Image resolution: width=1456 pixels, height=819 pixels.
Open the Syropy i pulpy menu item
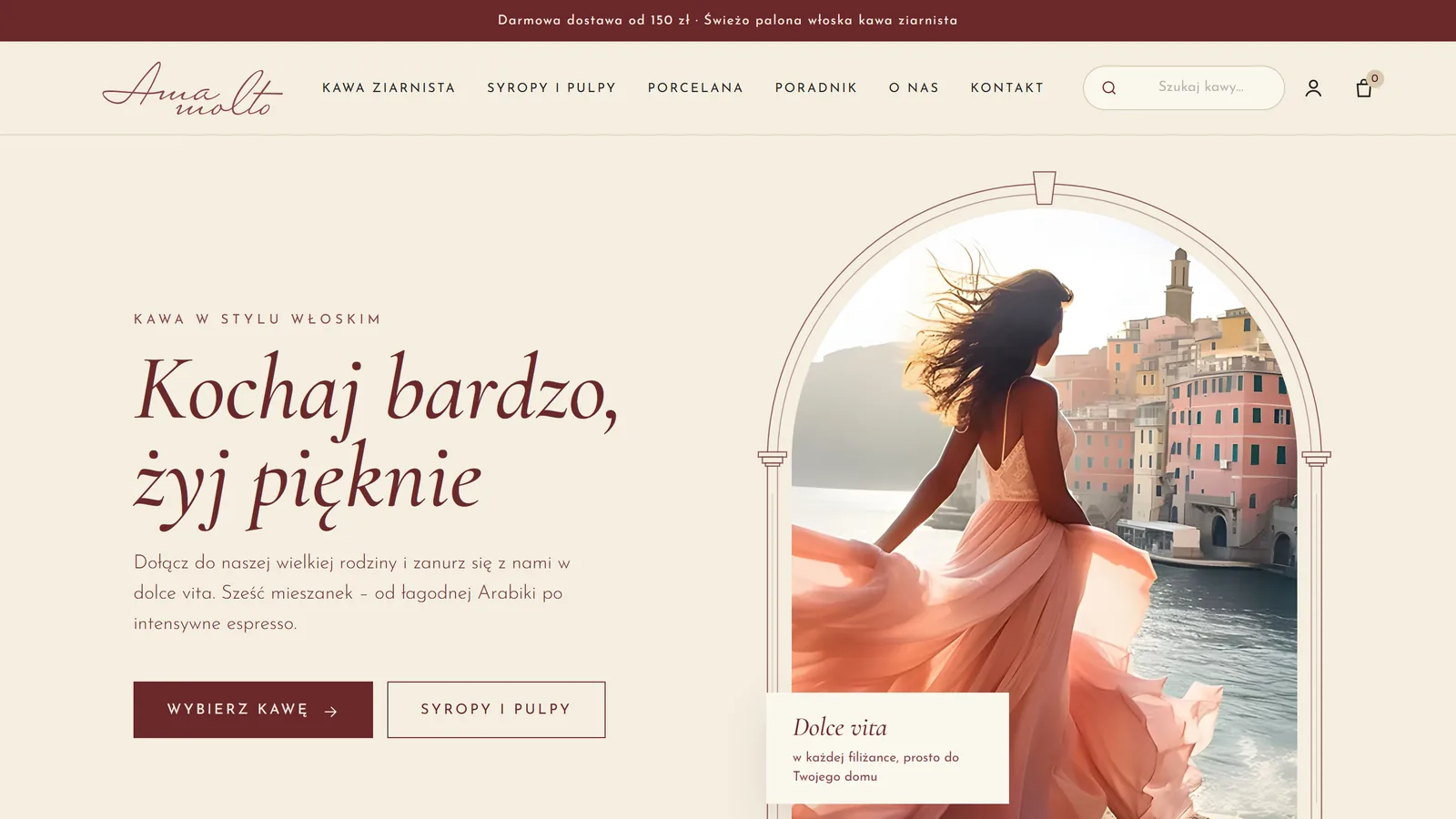click(x=551, y=88)
